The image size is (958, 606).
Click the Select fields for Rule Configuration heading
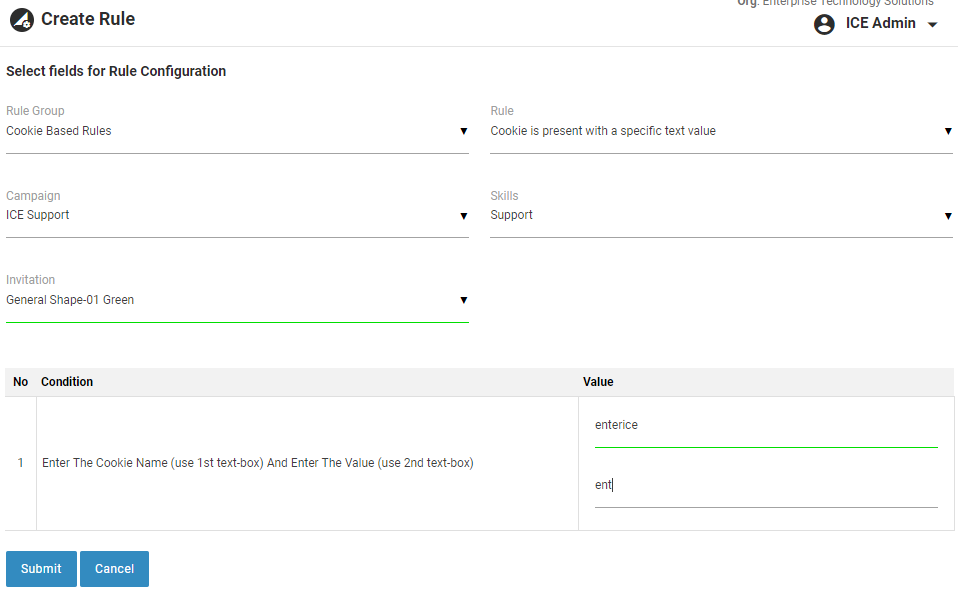tap(116, 72)
